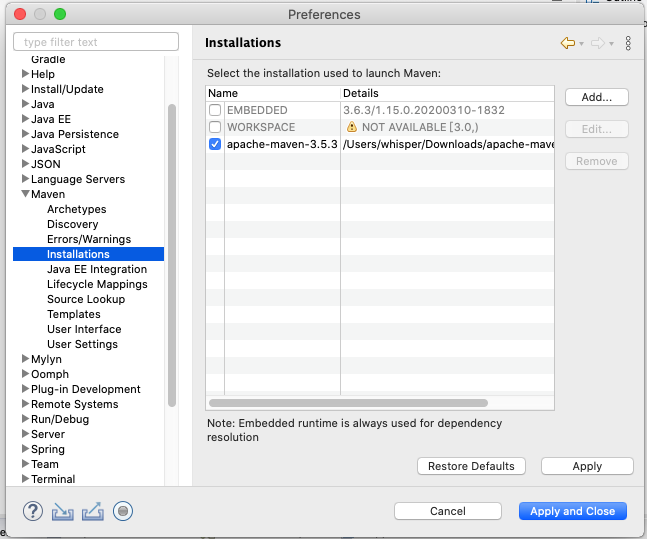The height and width of the screenshot is (539, 647).
Task: Open User Interface preferences
Action: point(84,329)
